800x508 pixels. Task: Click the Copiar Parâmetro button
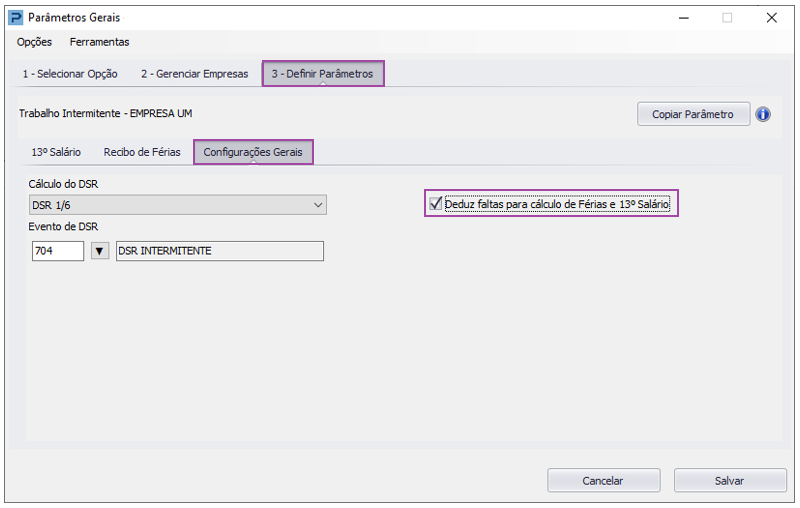tap(693, 114)
